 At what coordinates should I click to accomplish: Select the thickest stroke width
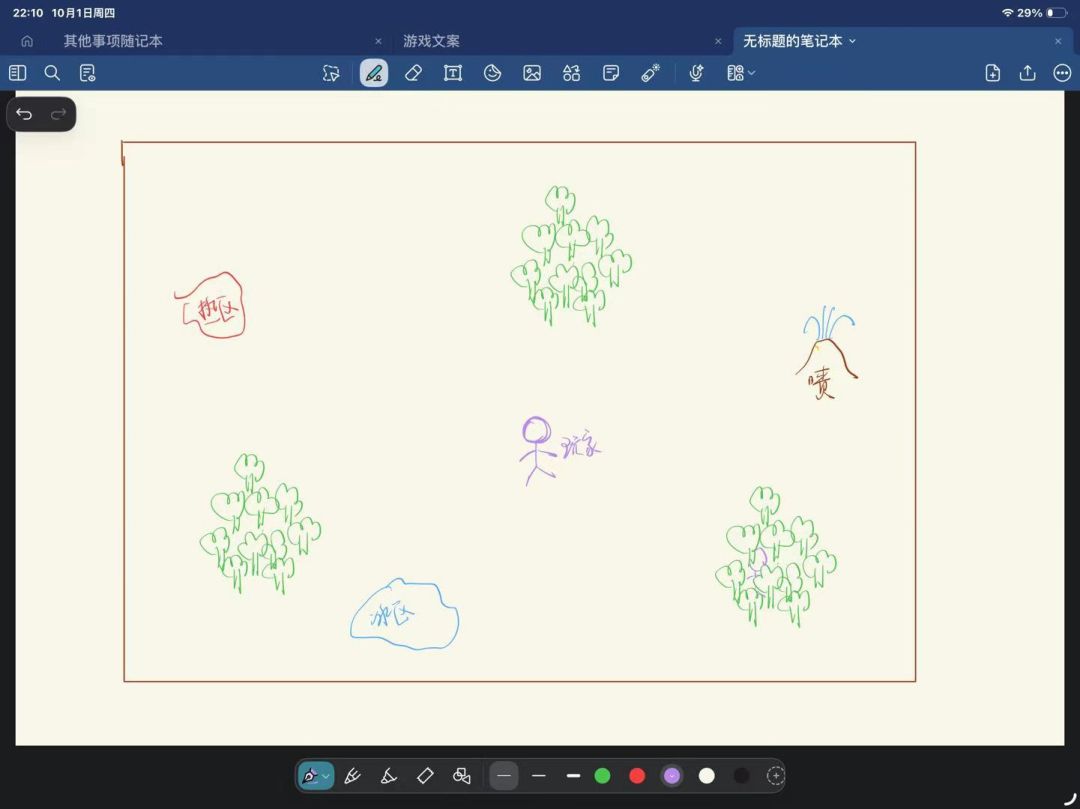[573, 776]
